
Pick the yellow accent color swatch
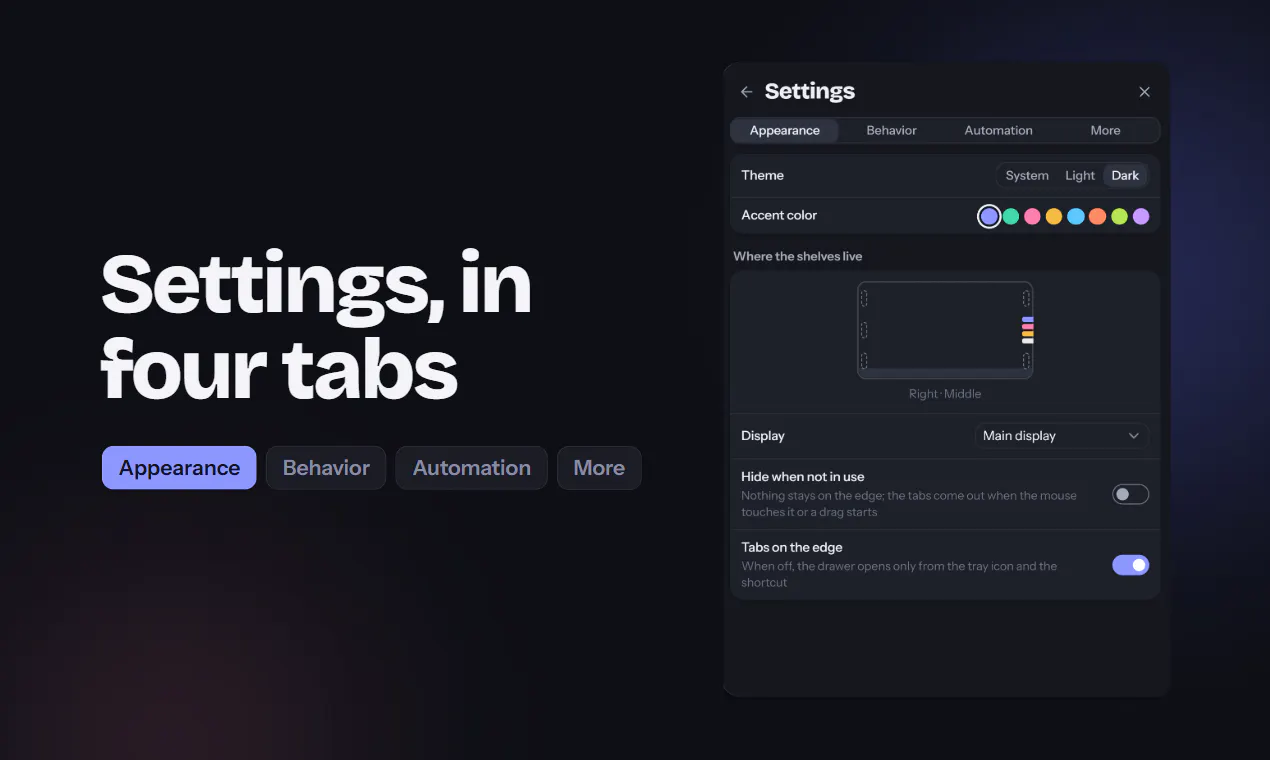pos(1054,216)
